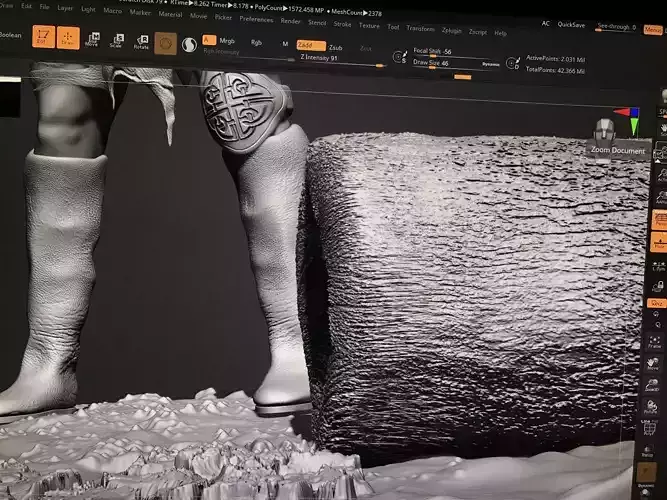Activate Edit mode button

tap(43, 37)
